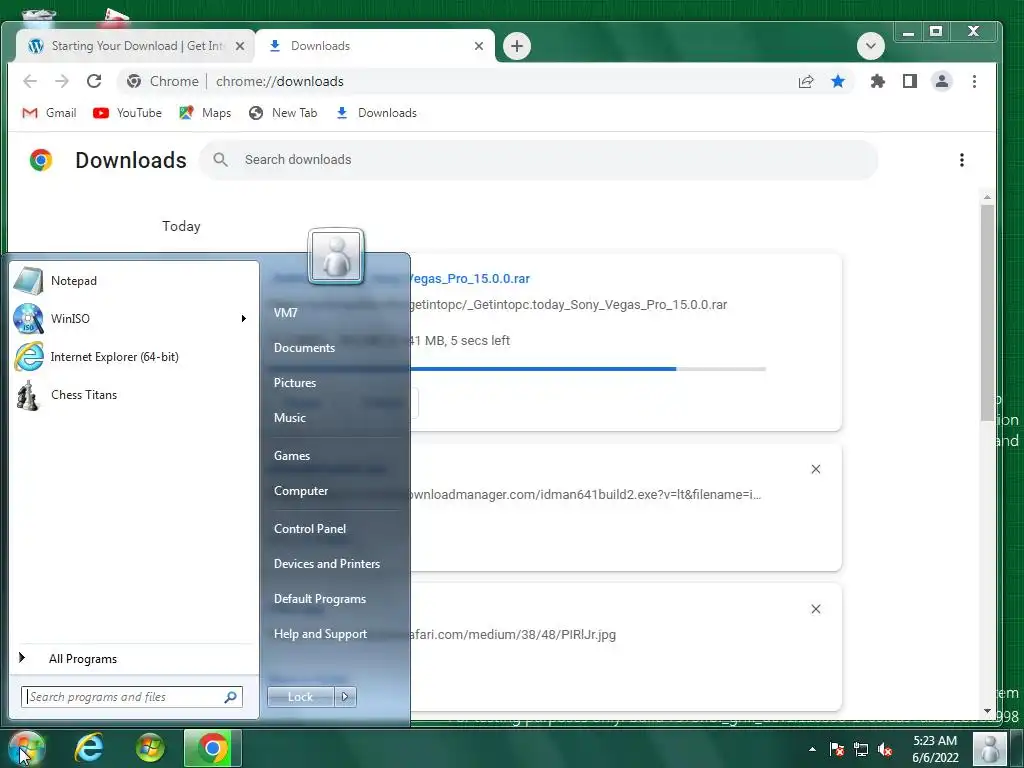Start Chess Titans from the Start menu
Image resolution: width=1024 pixels, height=768 pixels.
click(x=134, y=394)
